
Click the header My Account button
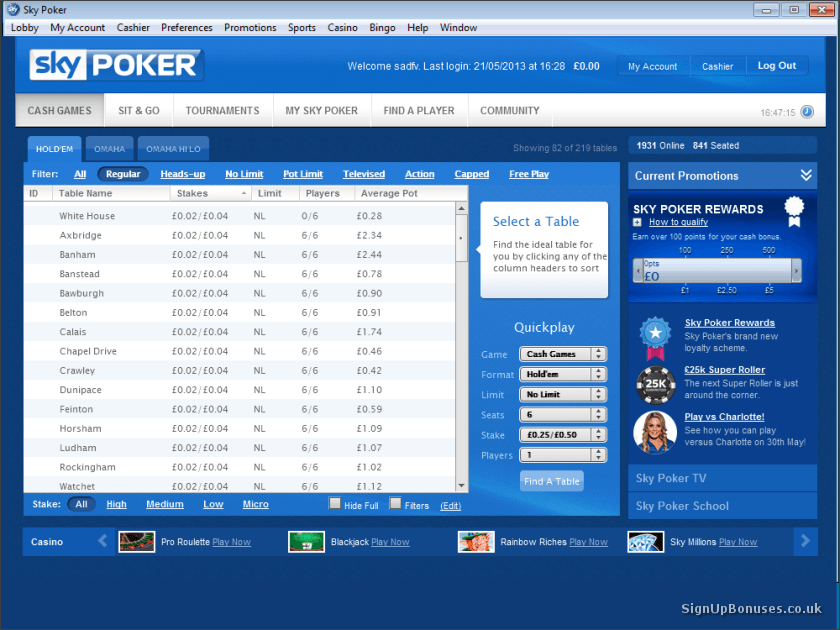[x=652, y=66]
